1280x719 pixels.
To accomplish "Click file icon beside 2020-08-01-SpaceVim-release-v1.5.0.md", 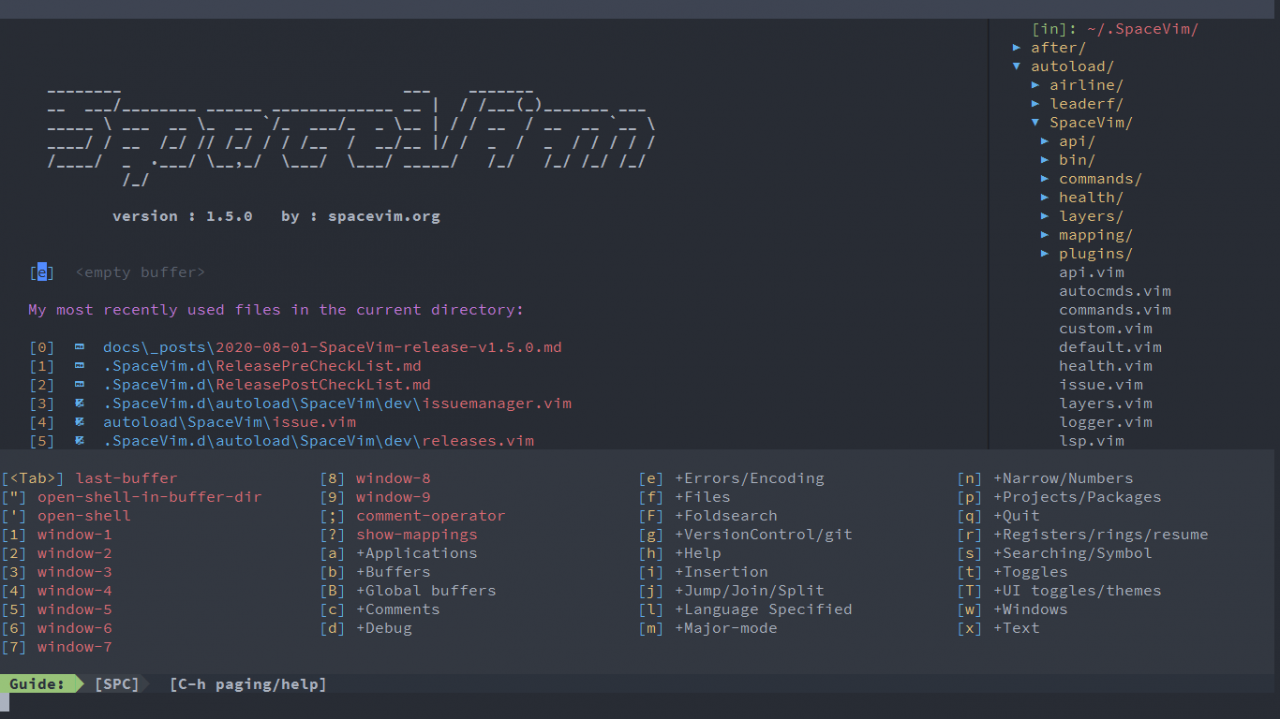I will (79, 347).
